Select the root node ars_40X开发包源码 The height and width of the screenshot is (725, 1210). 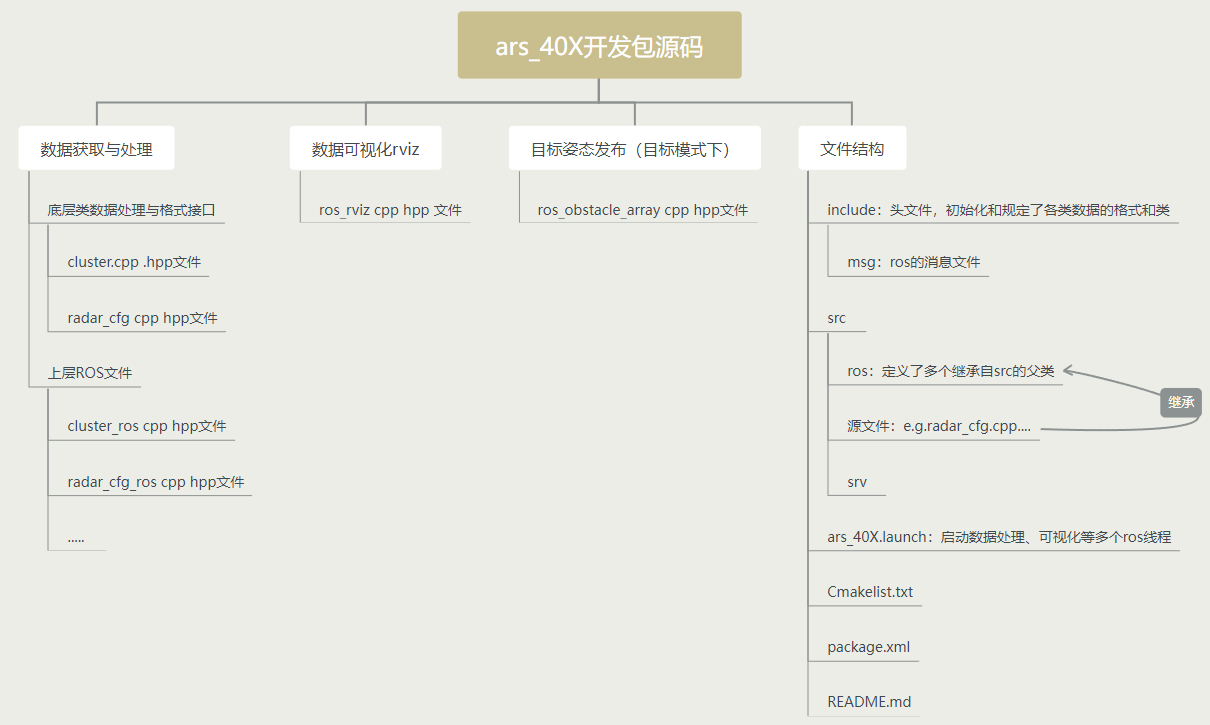coord(599,44)
